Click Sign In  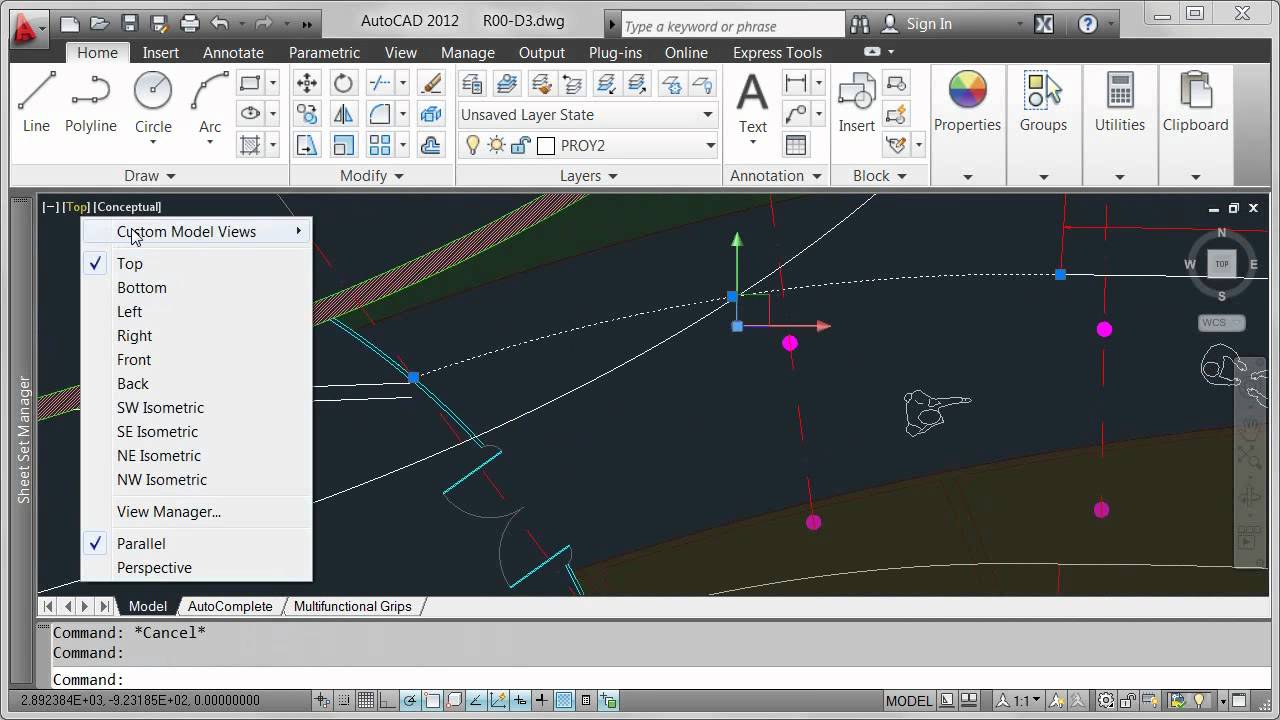coord(929,24)
